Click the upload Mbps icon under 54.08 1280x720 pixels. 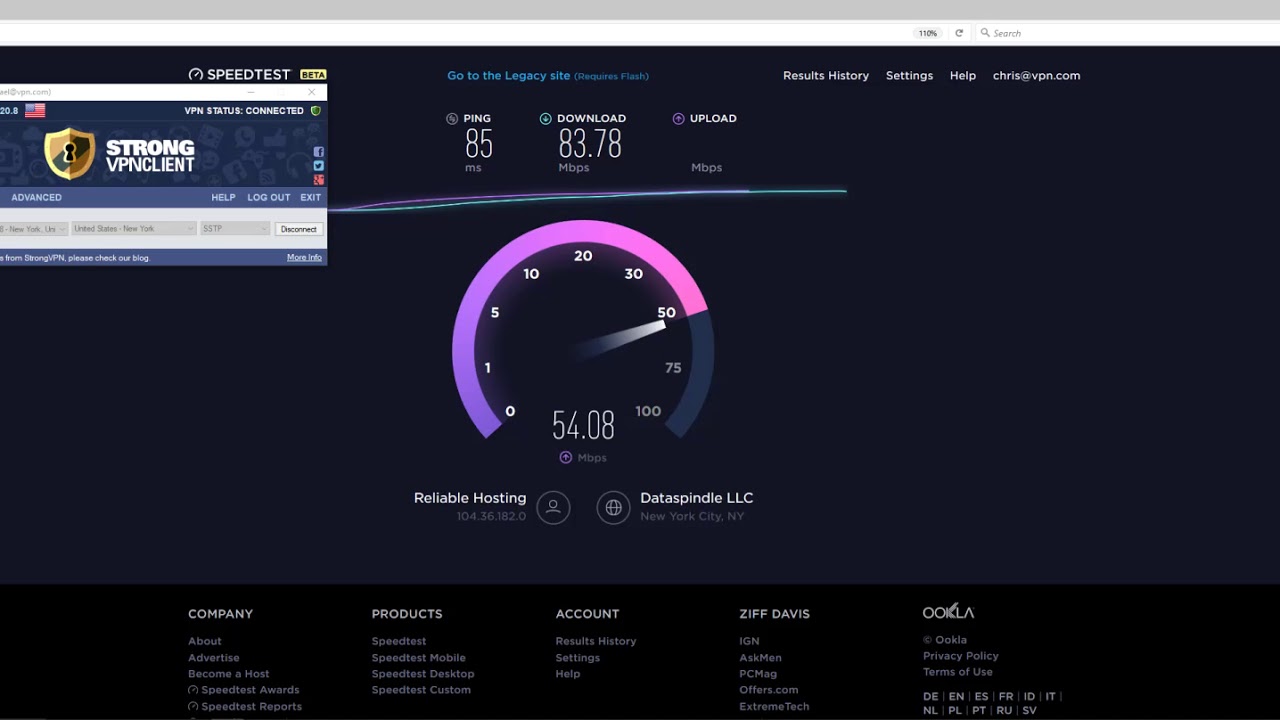tap(565, 457)
